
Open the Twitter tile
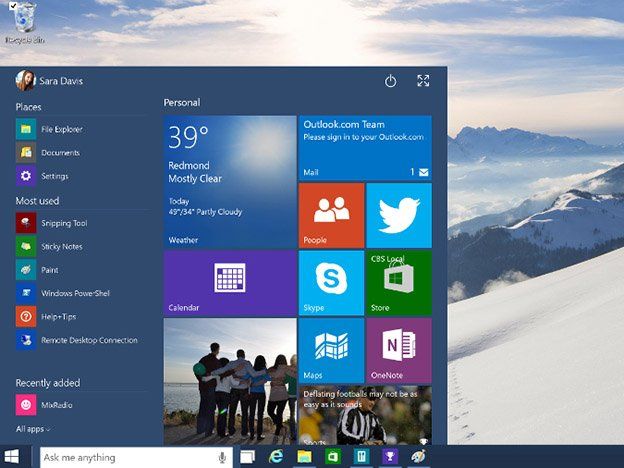(x=398, y=215)
